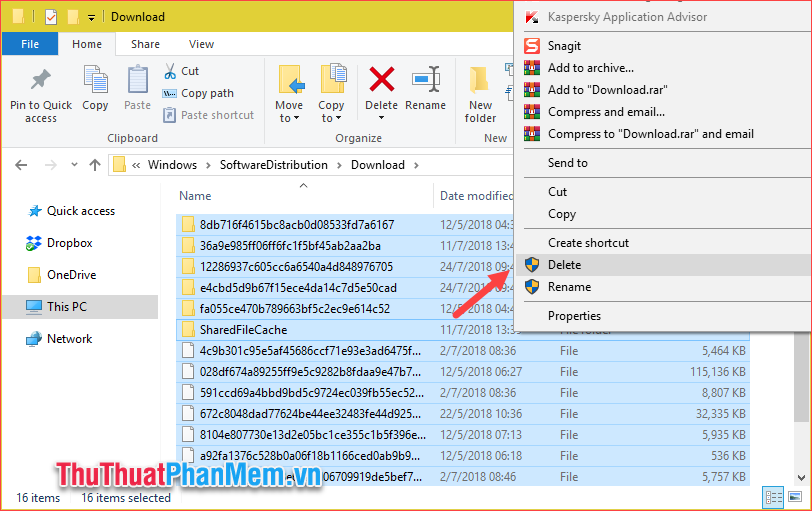
Task: Select Dropbox in the navigation pane
Action: 69,243
